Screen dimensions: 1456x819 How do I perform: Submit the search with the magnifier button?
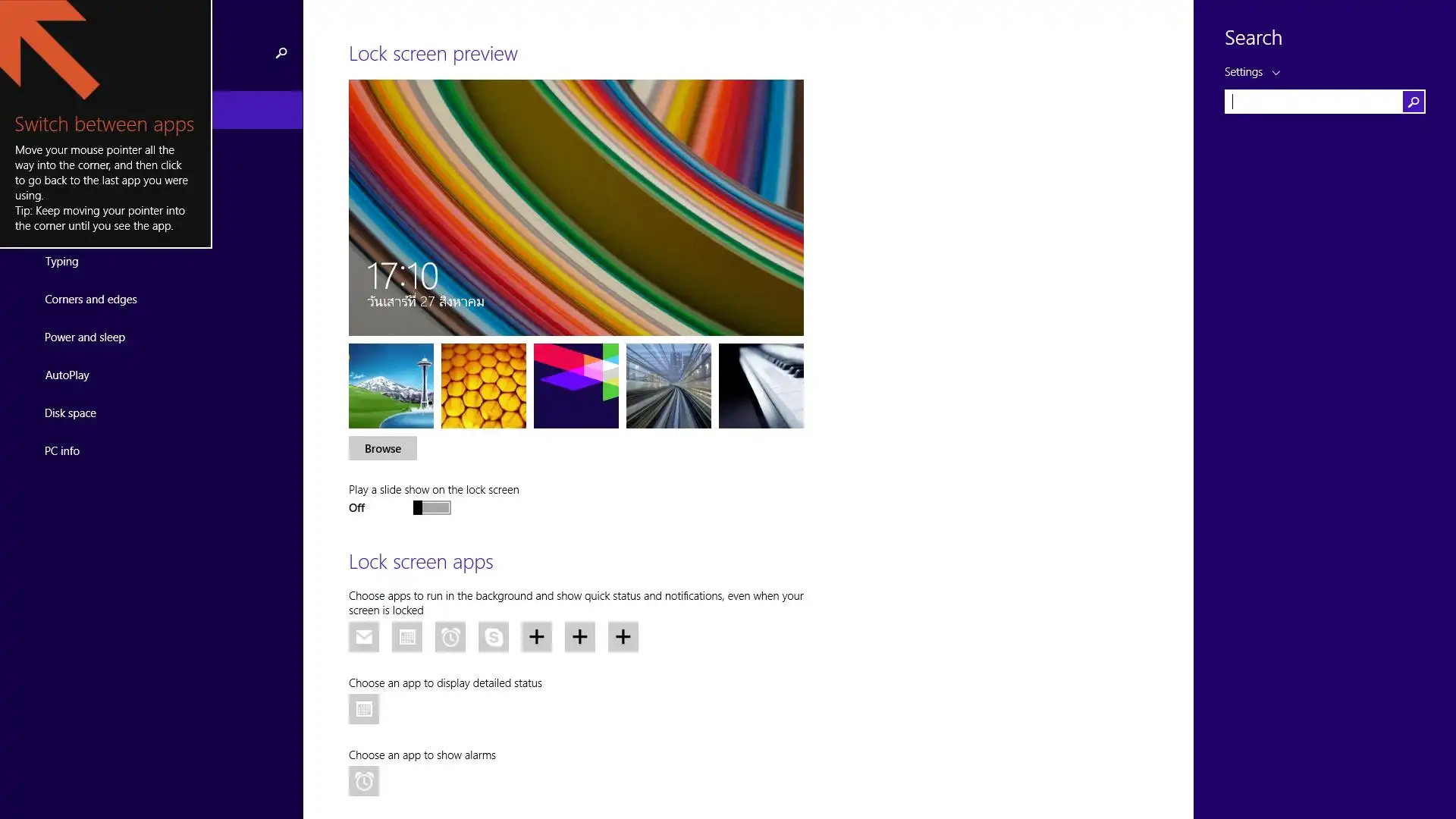tap(1414, 102)
